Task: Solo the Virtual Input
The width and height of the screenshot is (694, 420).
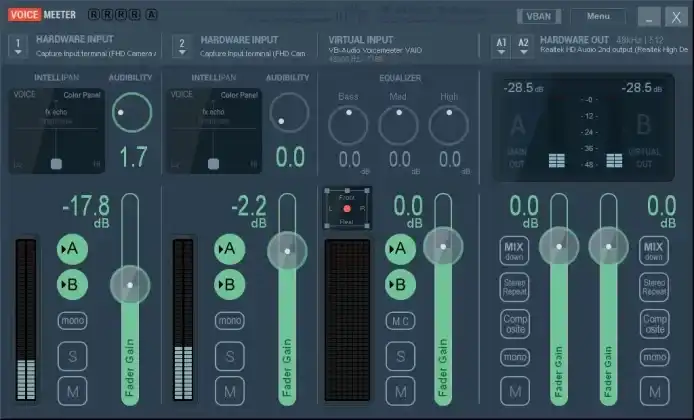Action: [400, 356]
